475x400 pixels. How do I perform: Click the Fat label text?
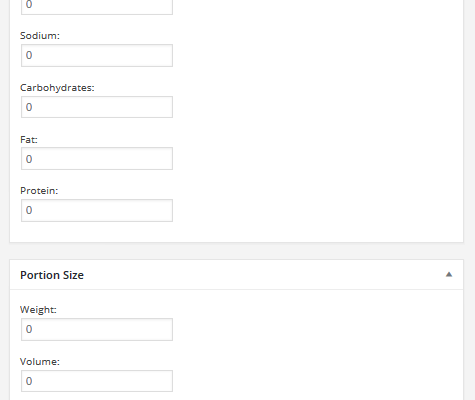point(29,140)
